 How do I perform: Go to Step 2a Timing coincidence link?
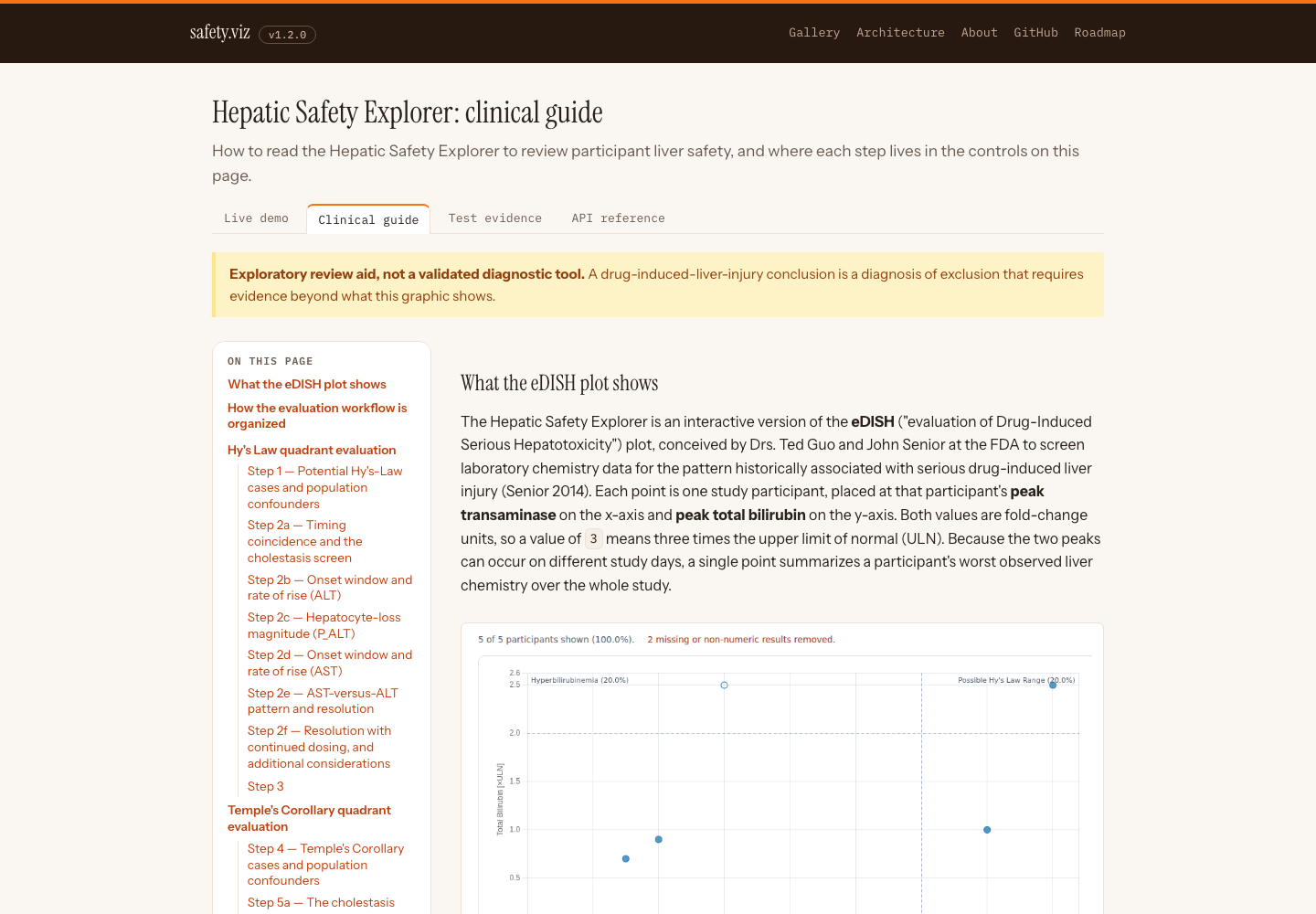click(305, 541)
